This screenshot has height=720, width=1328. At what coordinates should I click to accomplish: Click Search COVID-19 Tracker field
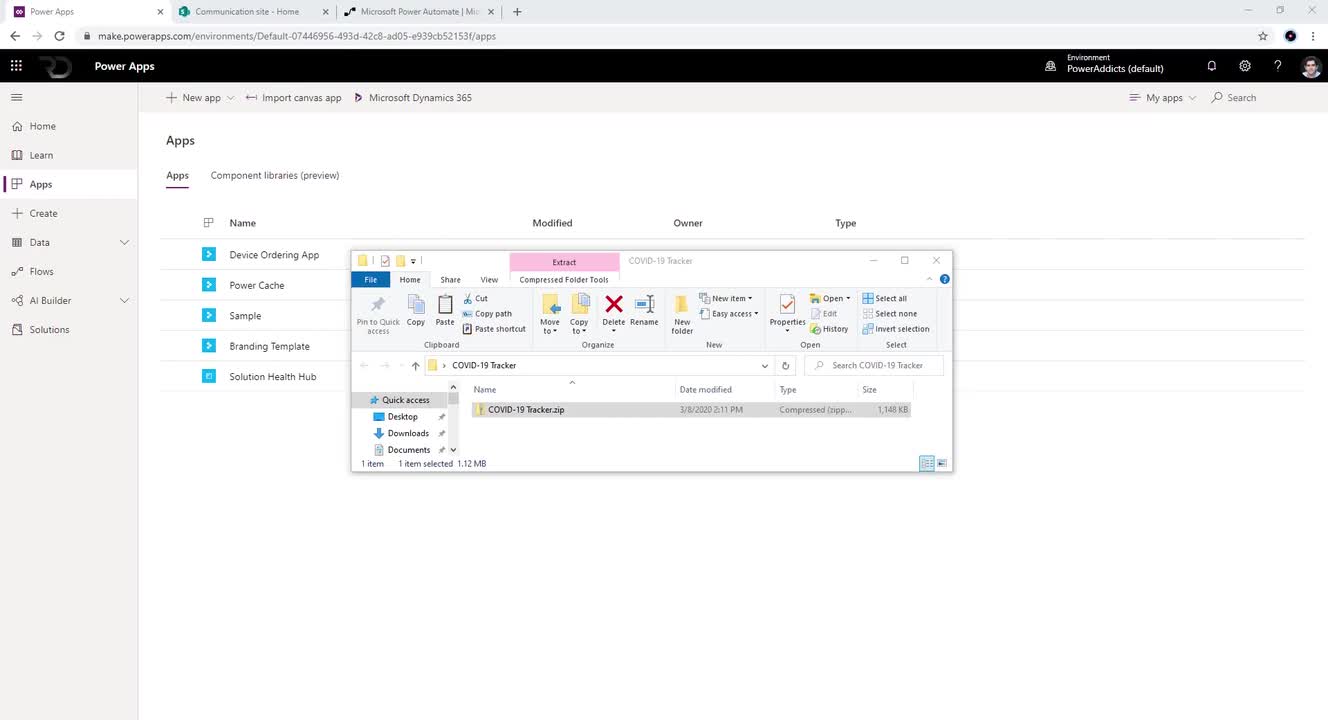coord(876,365)
